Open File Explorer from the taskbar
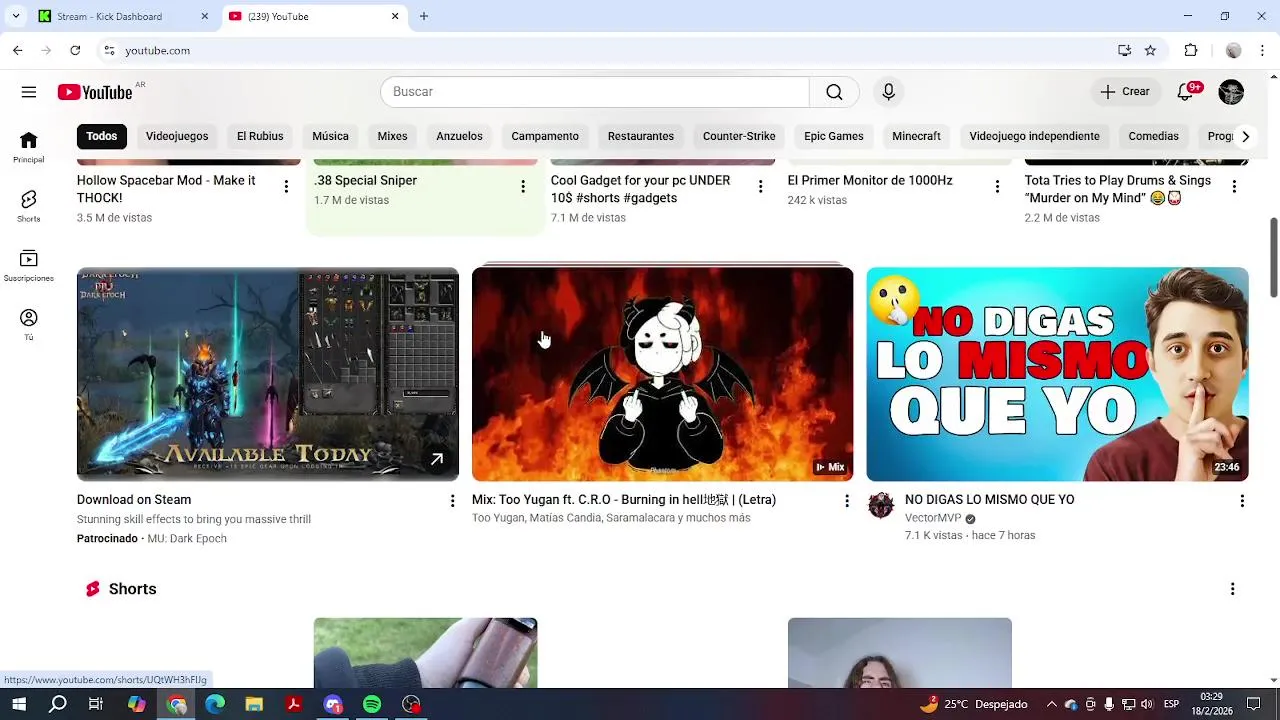Viewport: 1280px width, 720px height. pos(254,704)
